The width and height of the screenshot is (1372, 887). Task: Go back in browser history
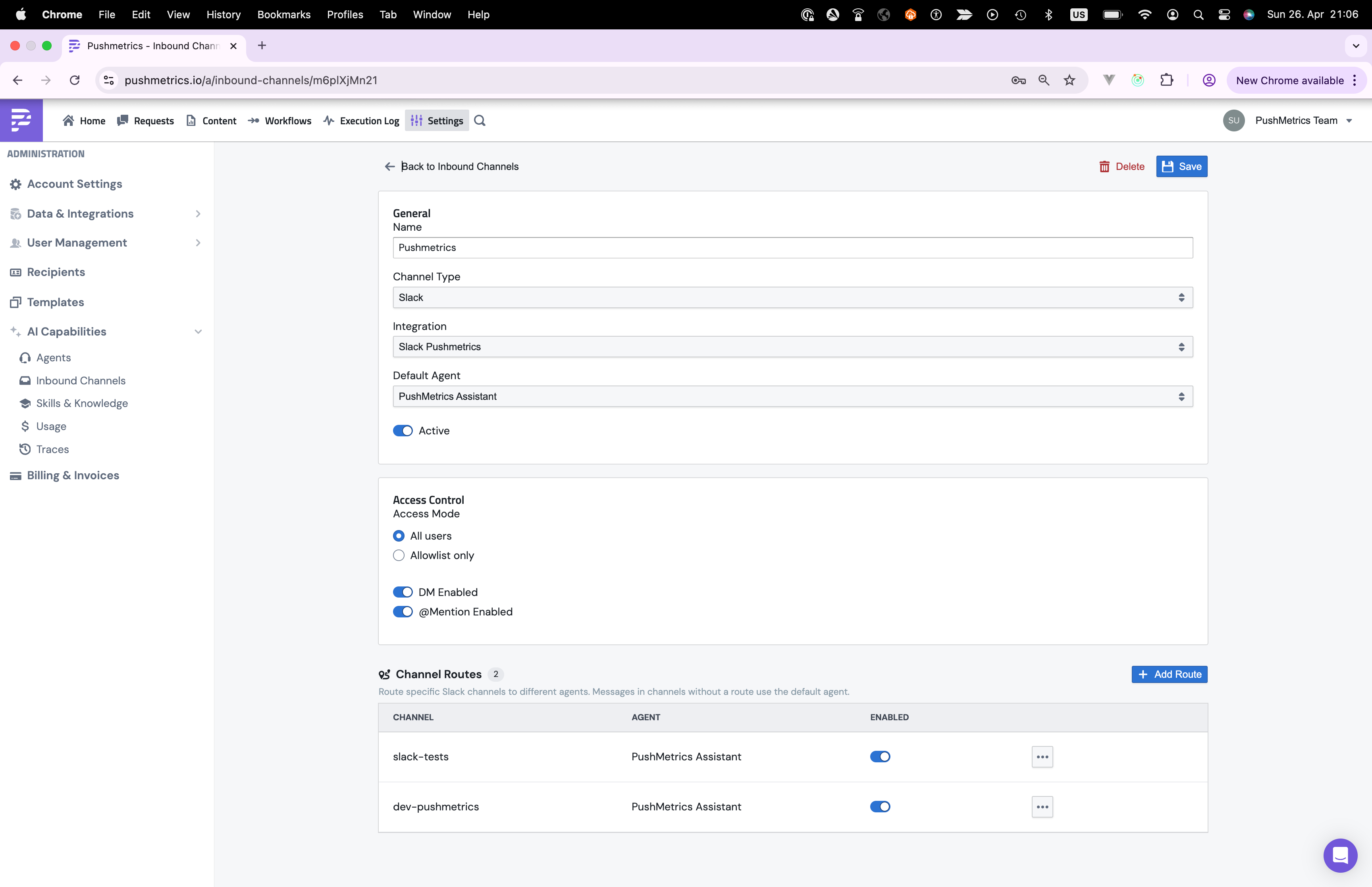tap(18, 80)
